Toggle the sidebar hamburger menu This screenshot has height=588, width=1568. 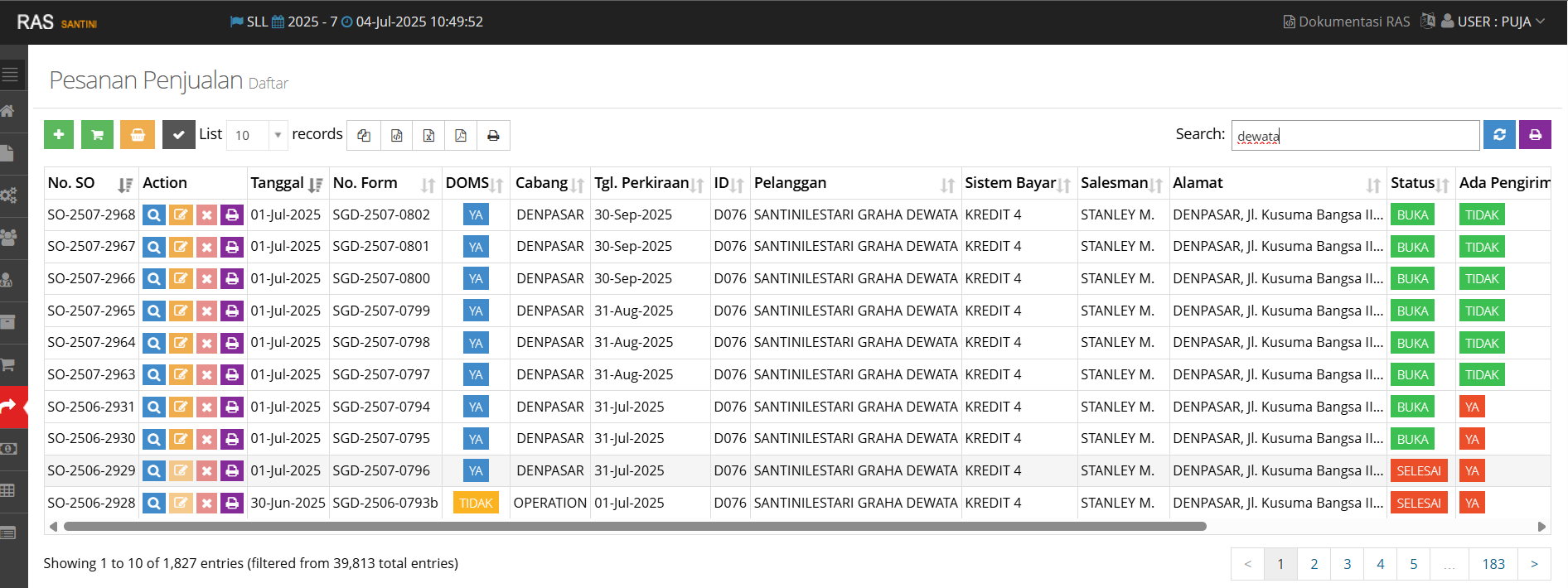11,75
